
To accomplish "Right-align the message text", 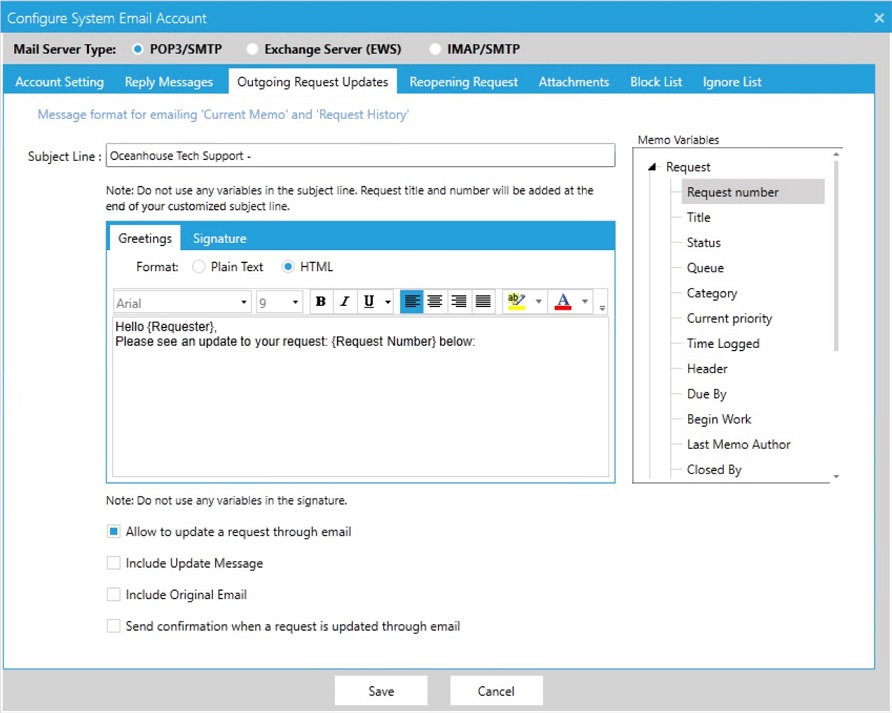I will pos(459,301).
